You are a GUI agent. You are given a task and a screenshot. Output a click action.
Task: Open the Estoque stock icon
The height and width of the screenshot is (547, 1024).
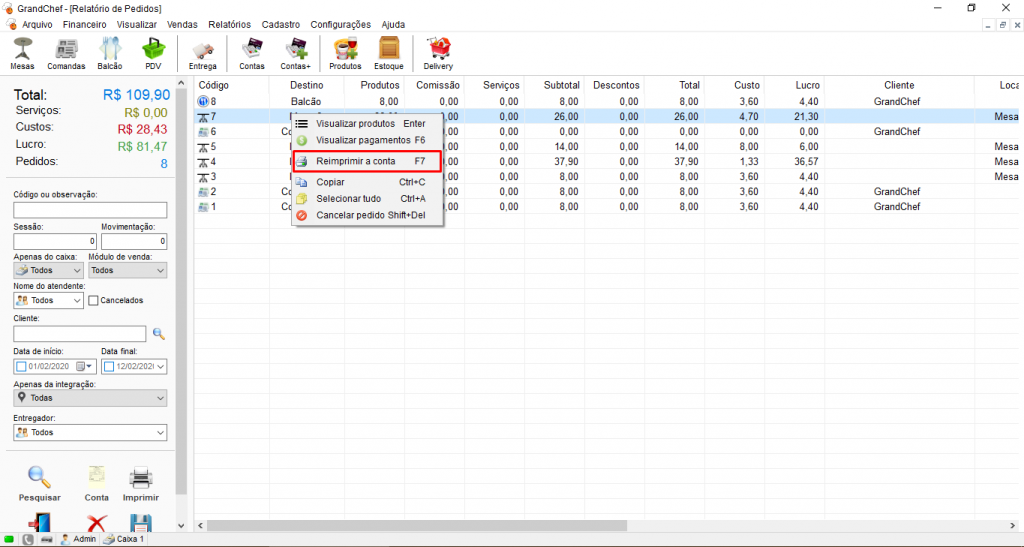tap(389, 52)
